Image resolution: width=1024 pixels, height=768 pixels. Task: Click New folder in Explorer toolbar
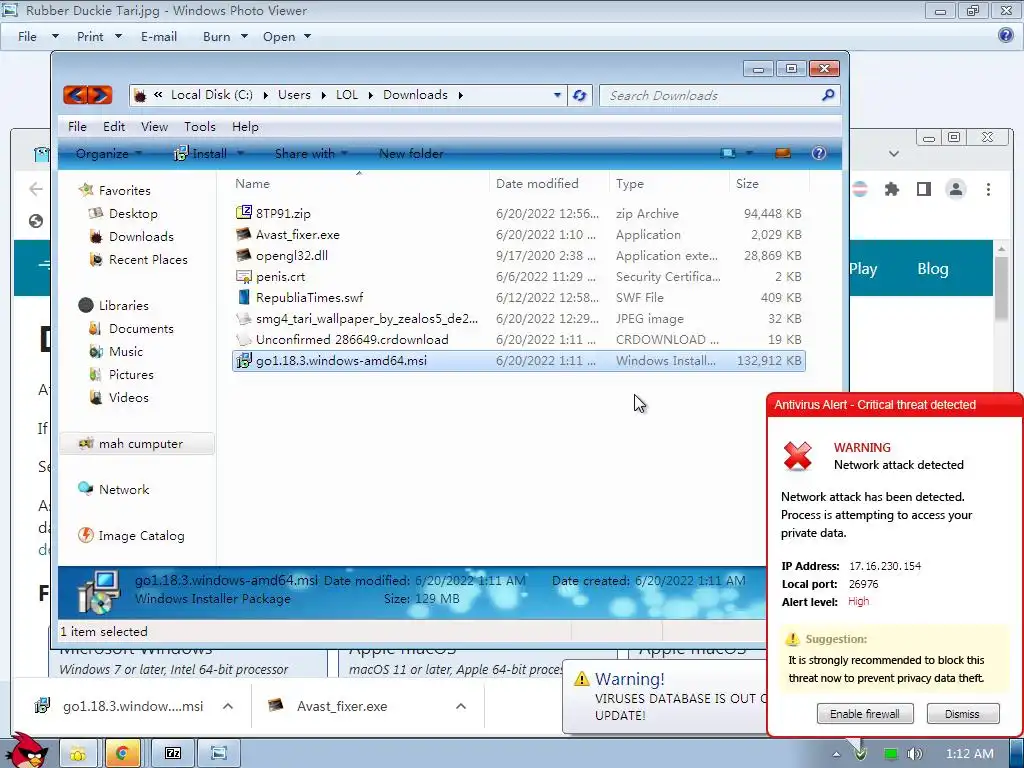click(411, 153)
